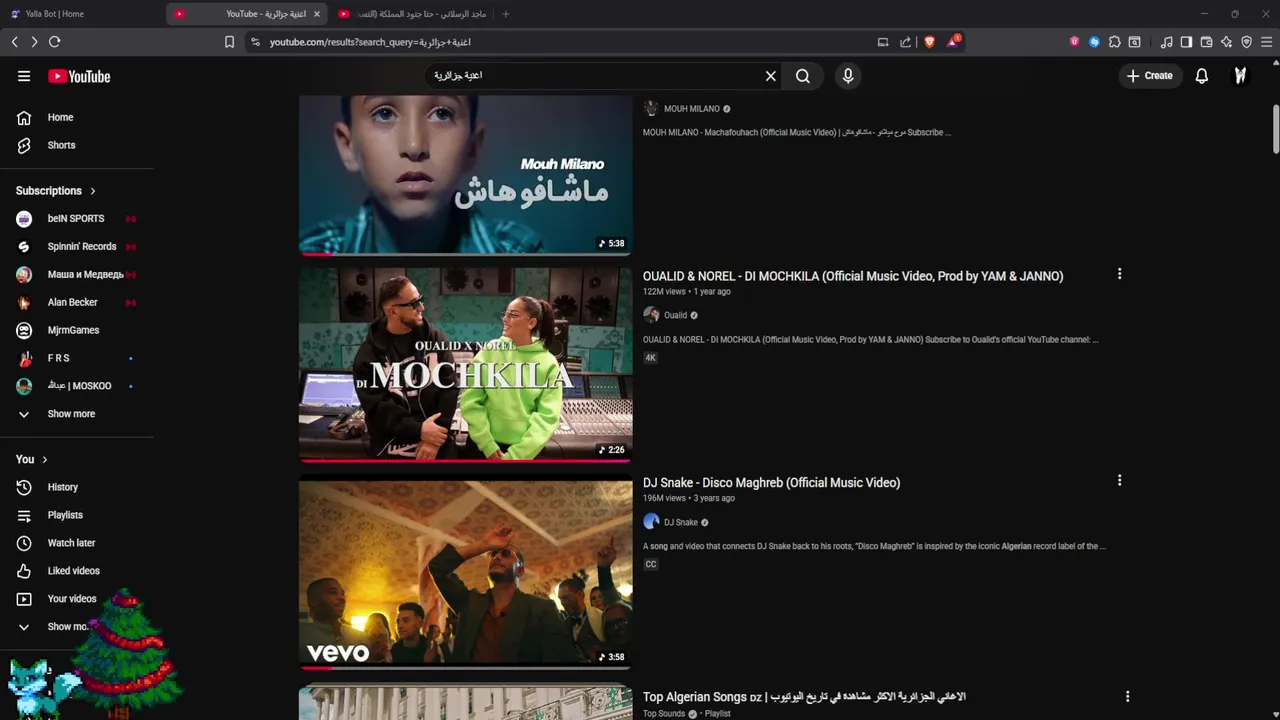Open more options for DI MOCHKILA video
The width and height of the screenshot is (1280, 720).
click(1119, 274)
